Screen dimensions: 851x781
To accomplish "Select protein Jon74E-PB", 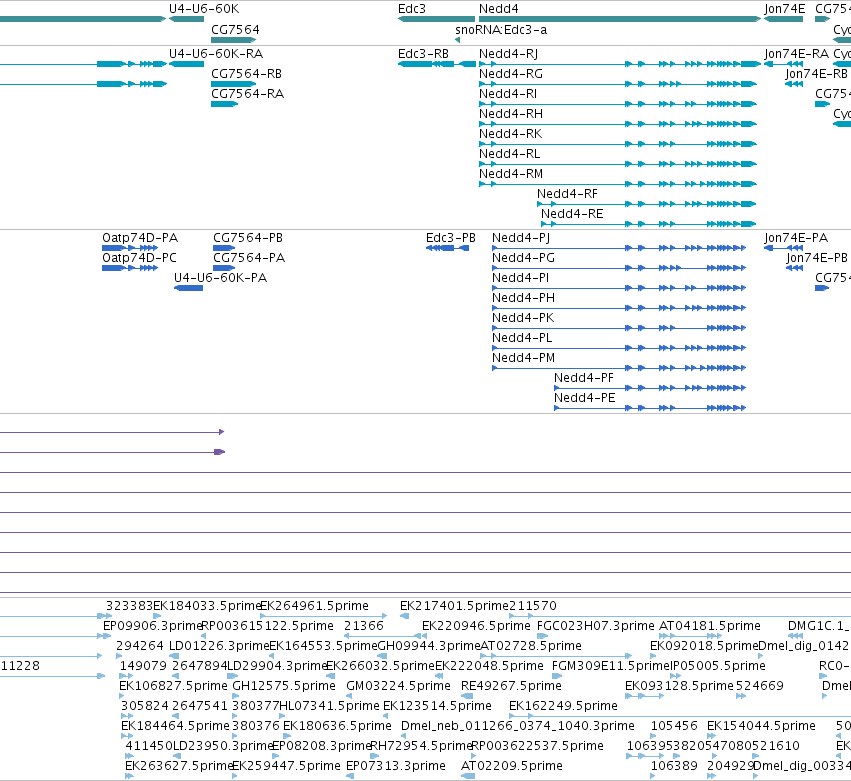I will 795,268.
